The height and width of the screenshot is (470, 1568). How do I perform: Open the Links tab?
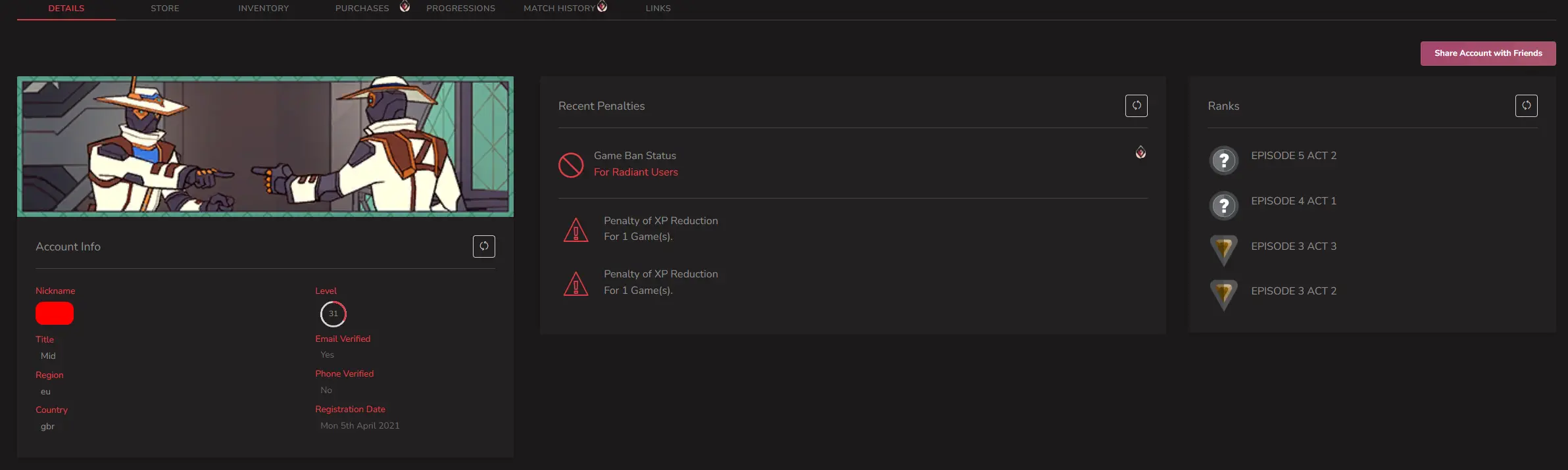point(658,9)
